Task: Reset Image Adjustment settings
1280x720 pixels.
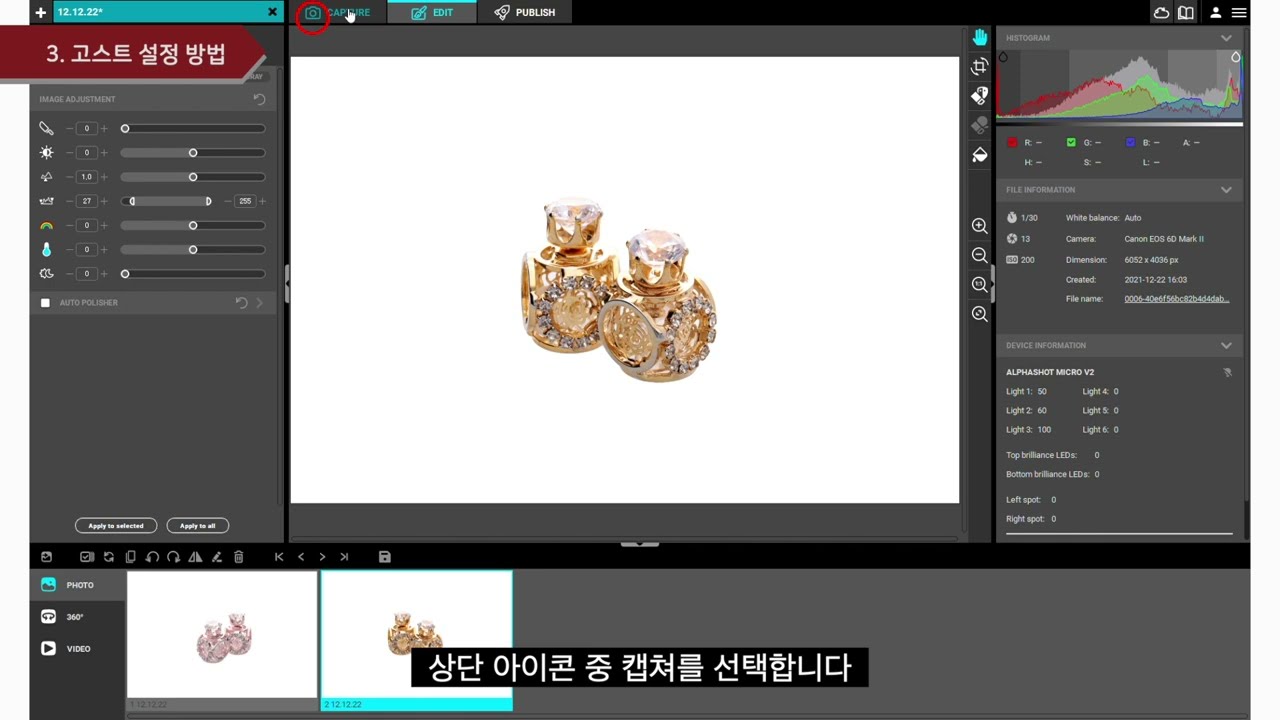Action: [259, 99]
